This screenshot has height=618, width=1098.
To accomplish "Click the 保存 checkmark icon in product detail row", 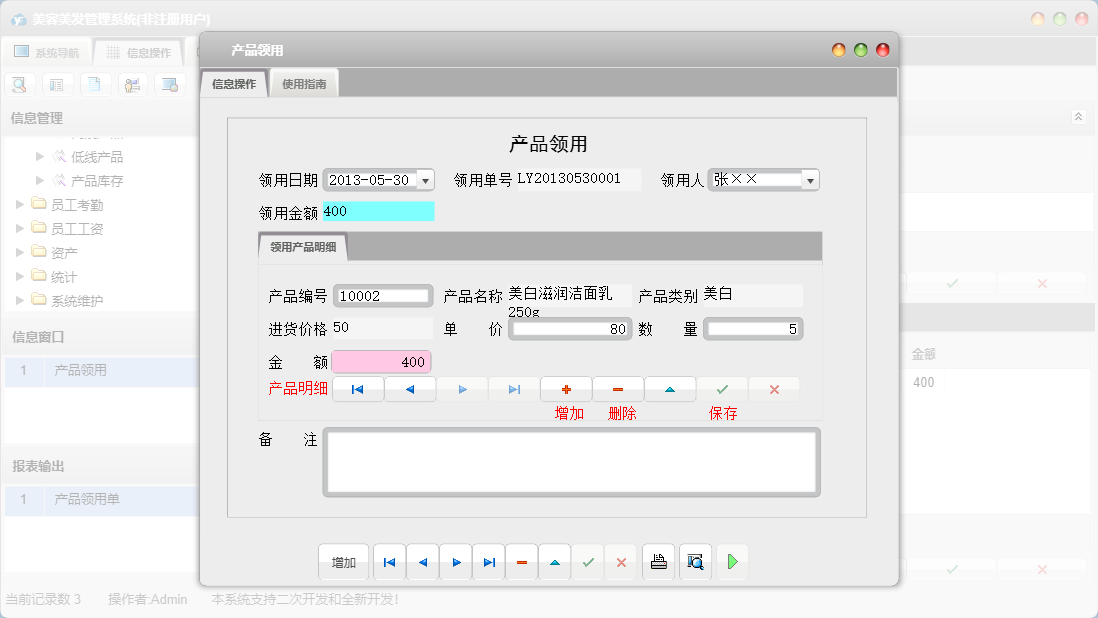I will [x=722, y=389].
